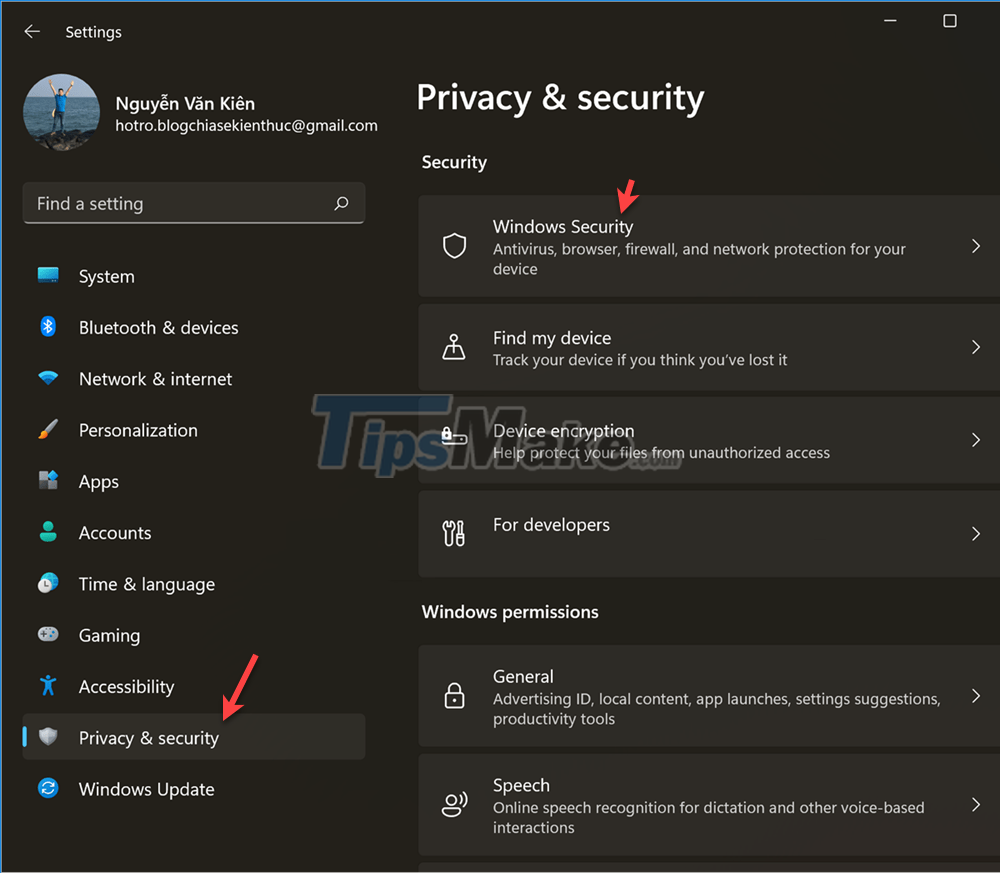Screen dimensions: 1000x873
Task: Click the Speech microphone icon
Action: 455,804
